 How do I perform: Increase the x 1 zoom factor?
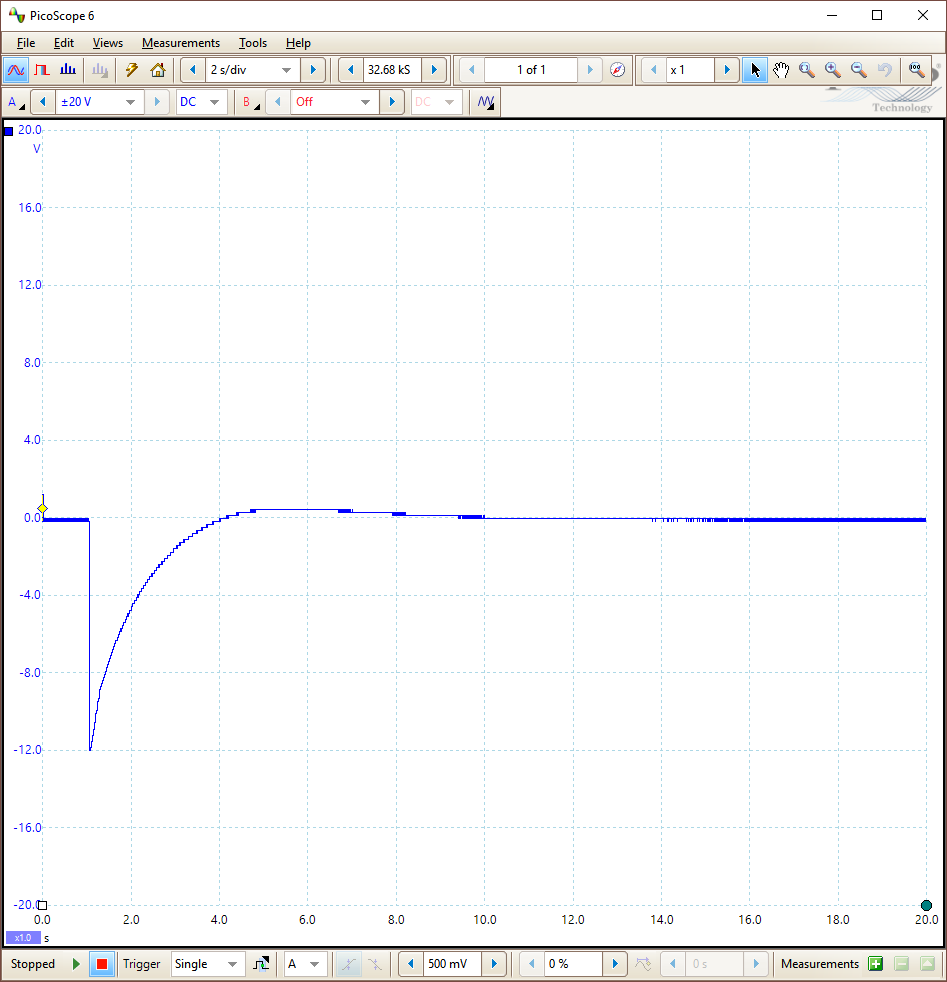(x=727, y=70)
